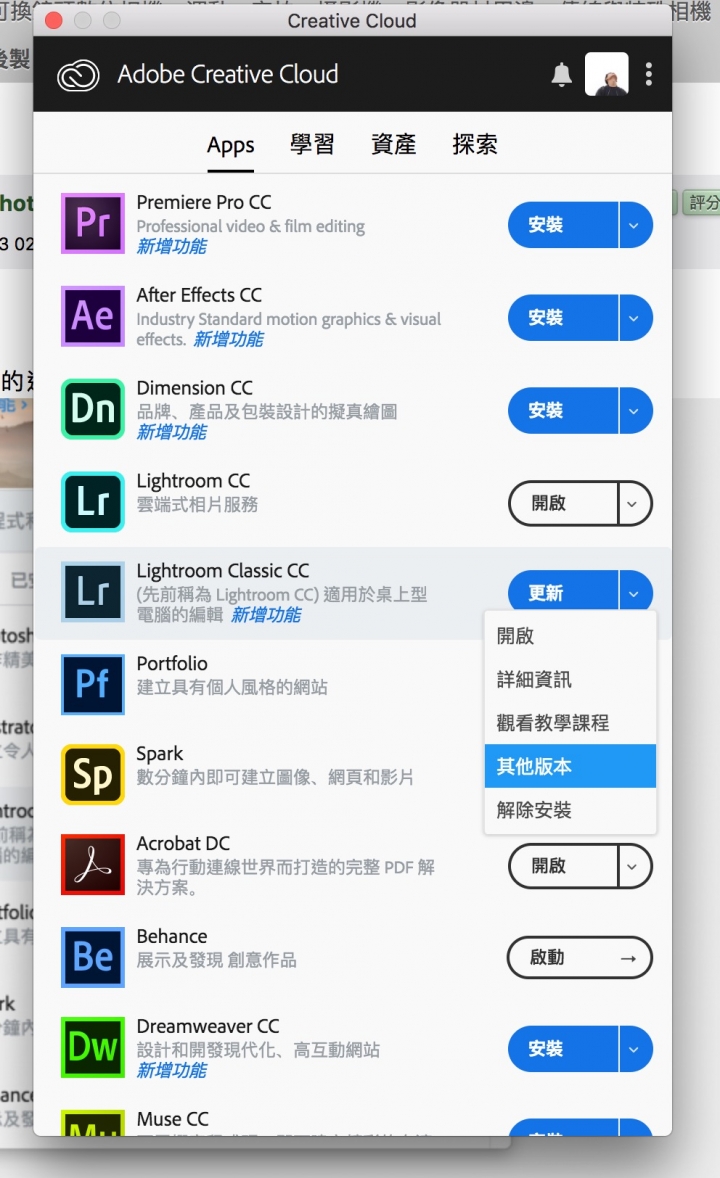Click the Premiere Pro CC icon

(92, 223)
